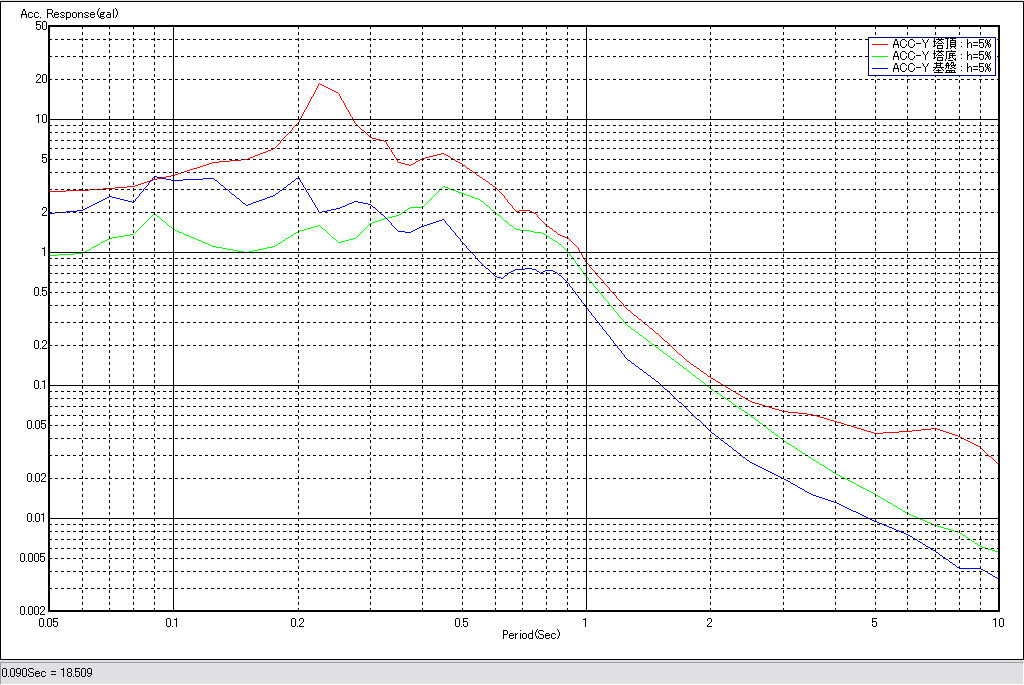Image resolution: width=1024 pixels, height=685 pixels.
Task: Click the 0.05 label on the period axis
Action: coord(47,622)
